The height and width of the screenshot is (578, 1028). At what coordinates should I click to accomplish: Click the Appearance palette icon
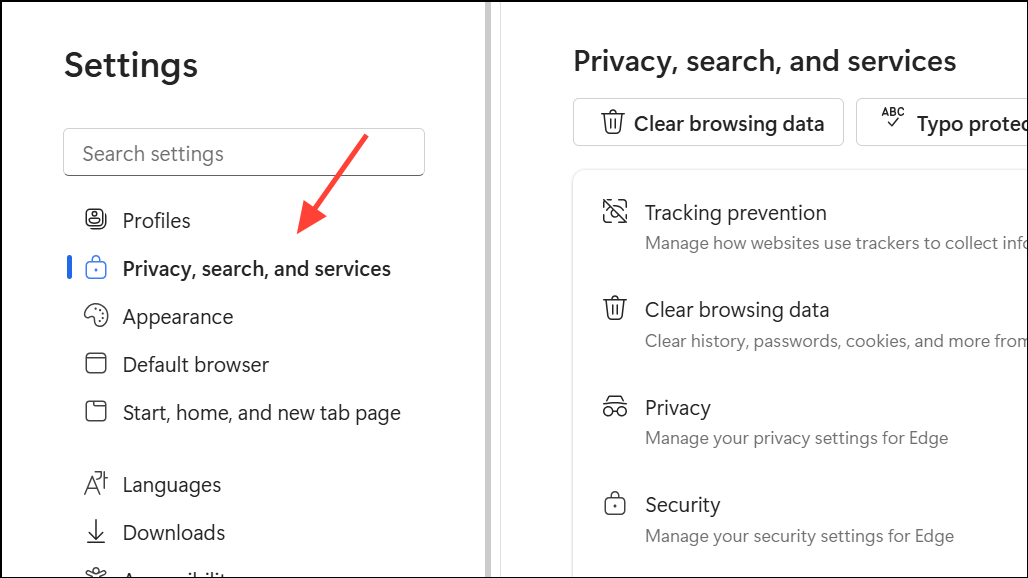pyautogui.click(x=96, y=316)
